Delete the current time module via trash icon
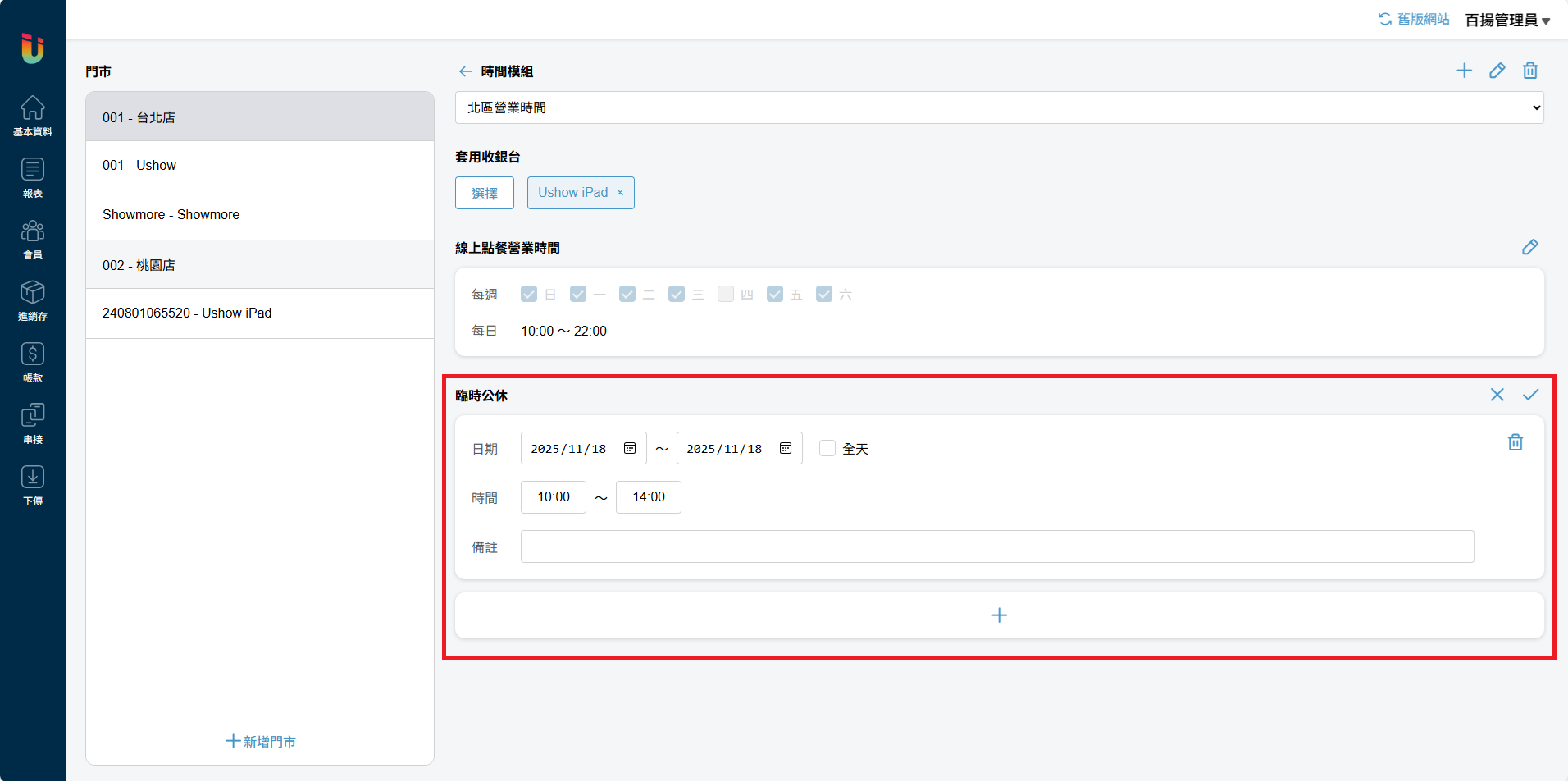1568x782 pixels. point(1530,71)
